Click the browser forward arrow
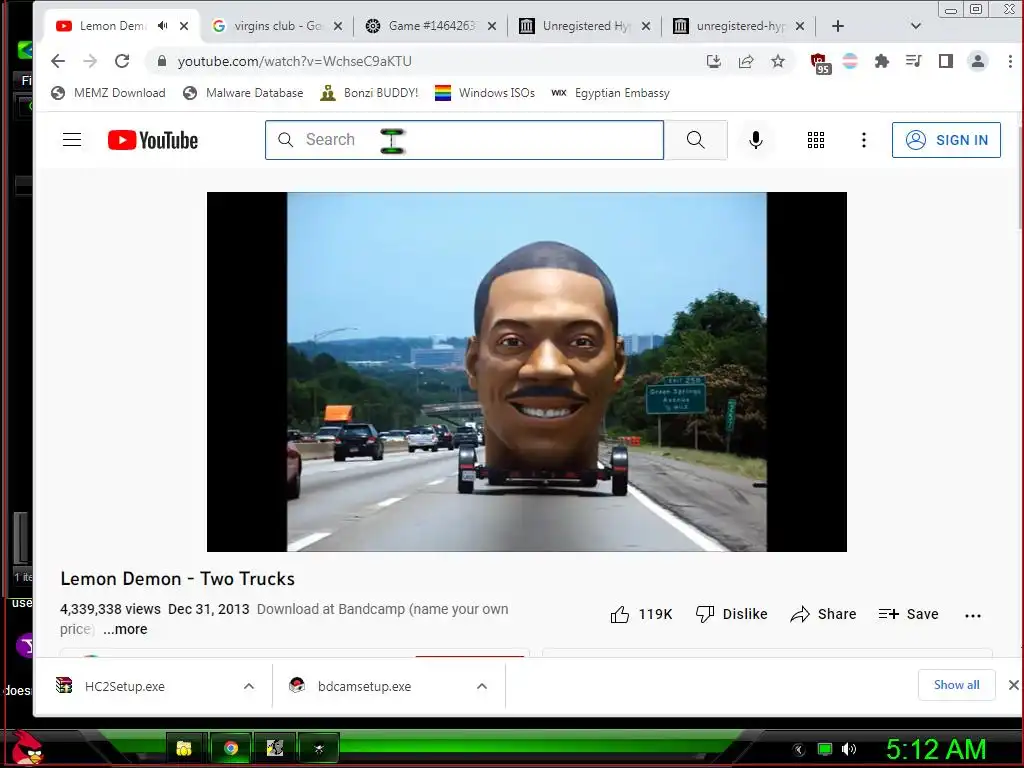This screenshot has height=768, width=1024. (x=90, y=61)
